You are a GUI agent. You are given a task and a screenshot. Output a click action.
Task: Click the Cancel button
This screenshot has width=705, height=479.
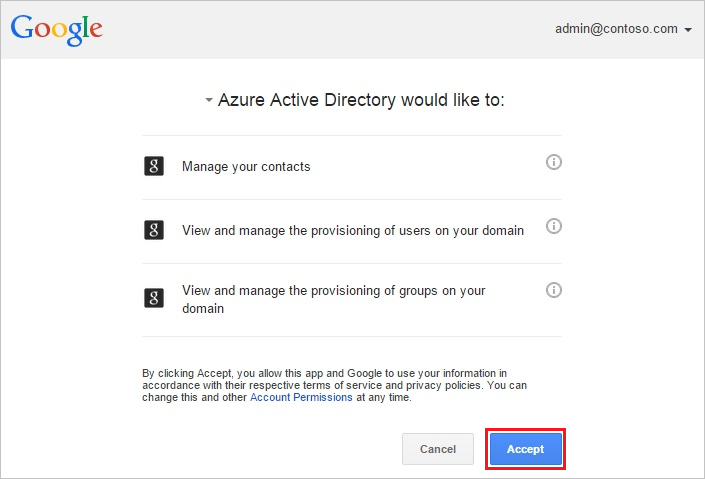[x=438, y=449]
